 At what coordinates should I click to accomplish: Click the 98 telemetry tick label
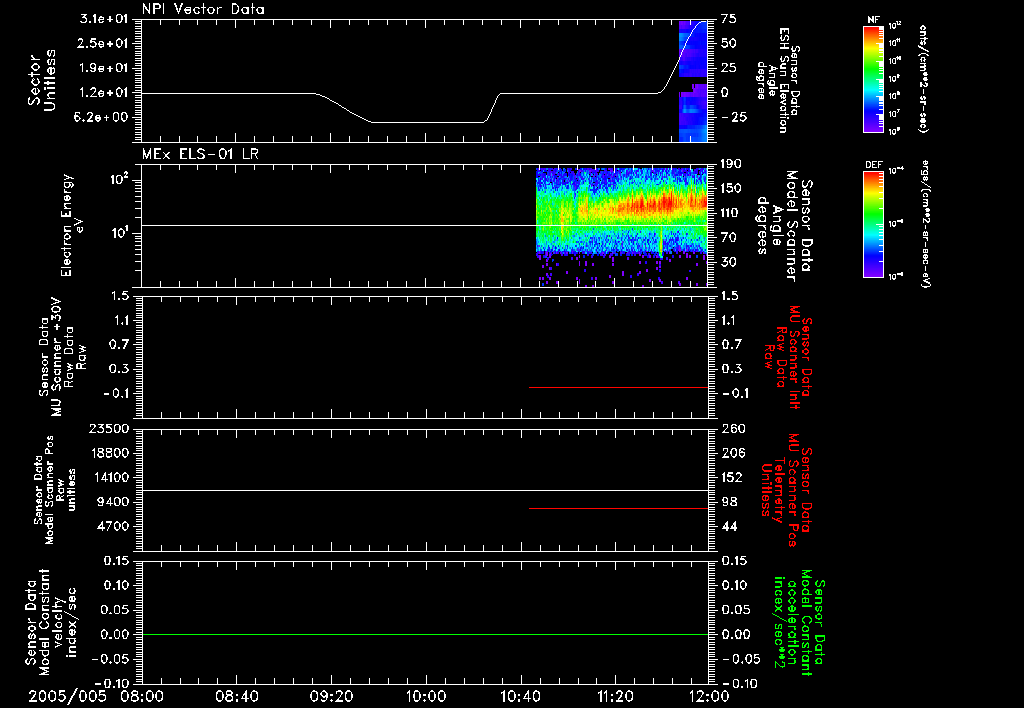click(729, 502)
